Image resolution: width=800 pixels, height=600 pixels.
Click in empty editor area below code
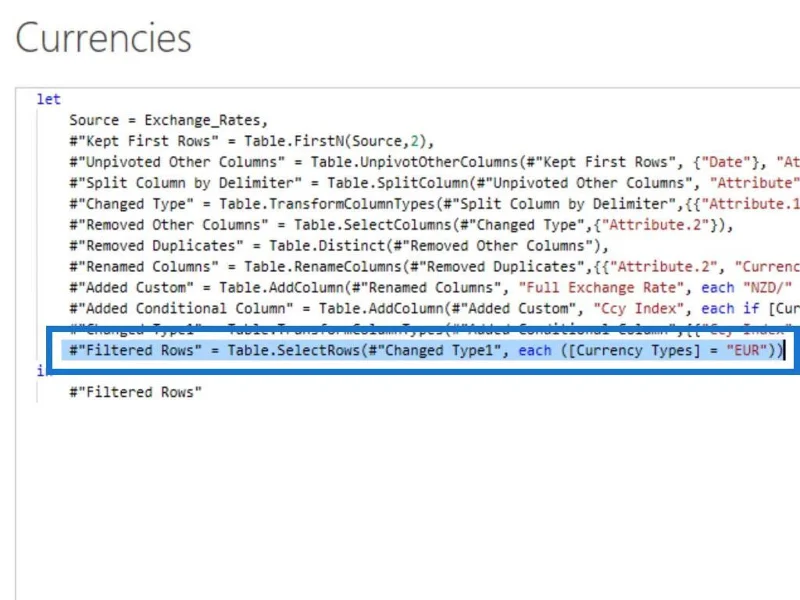tap(408, 500)
